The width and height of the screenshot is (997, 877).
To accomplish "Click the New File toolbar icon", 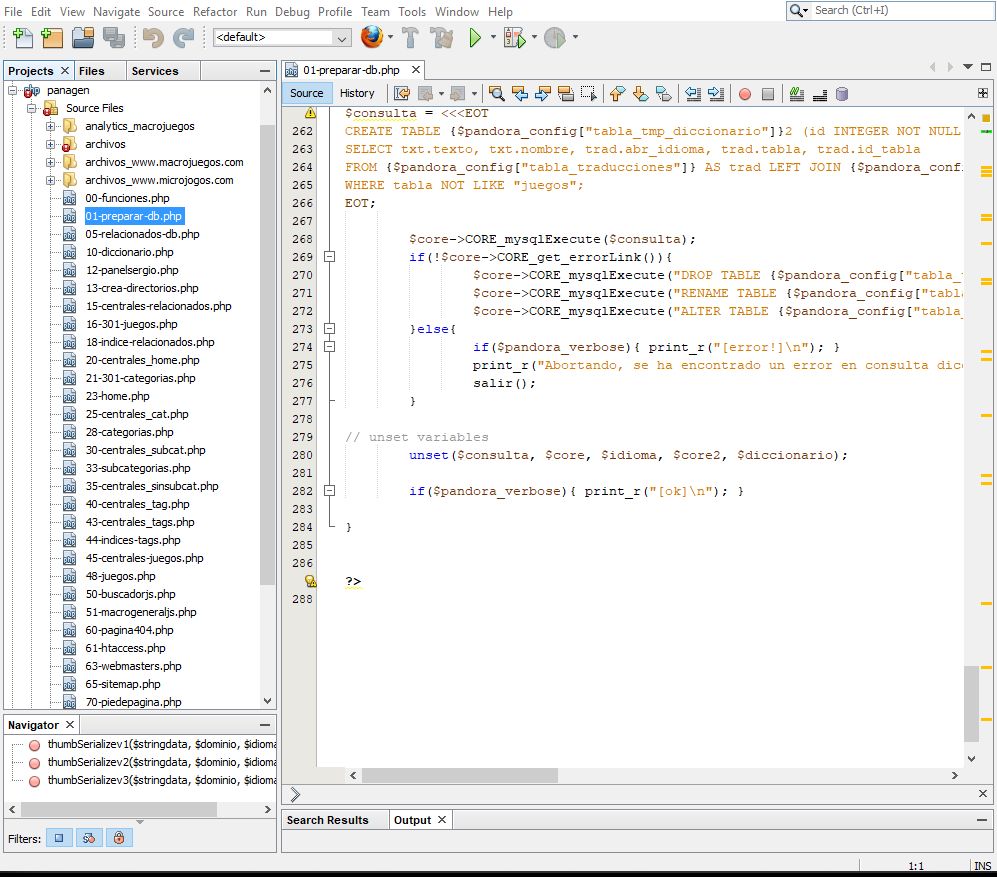I will tap(22, 38).
